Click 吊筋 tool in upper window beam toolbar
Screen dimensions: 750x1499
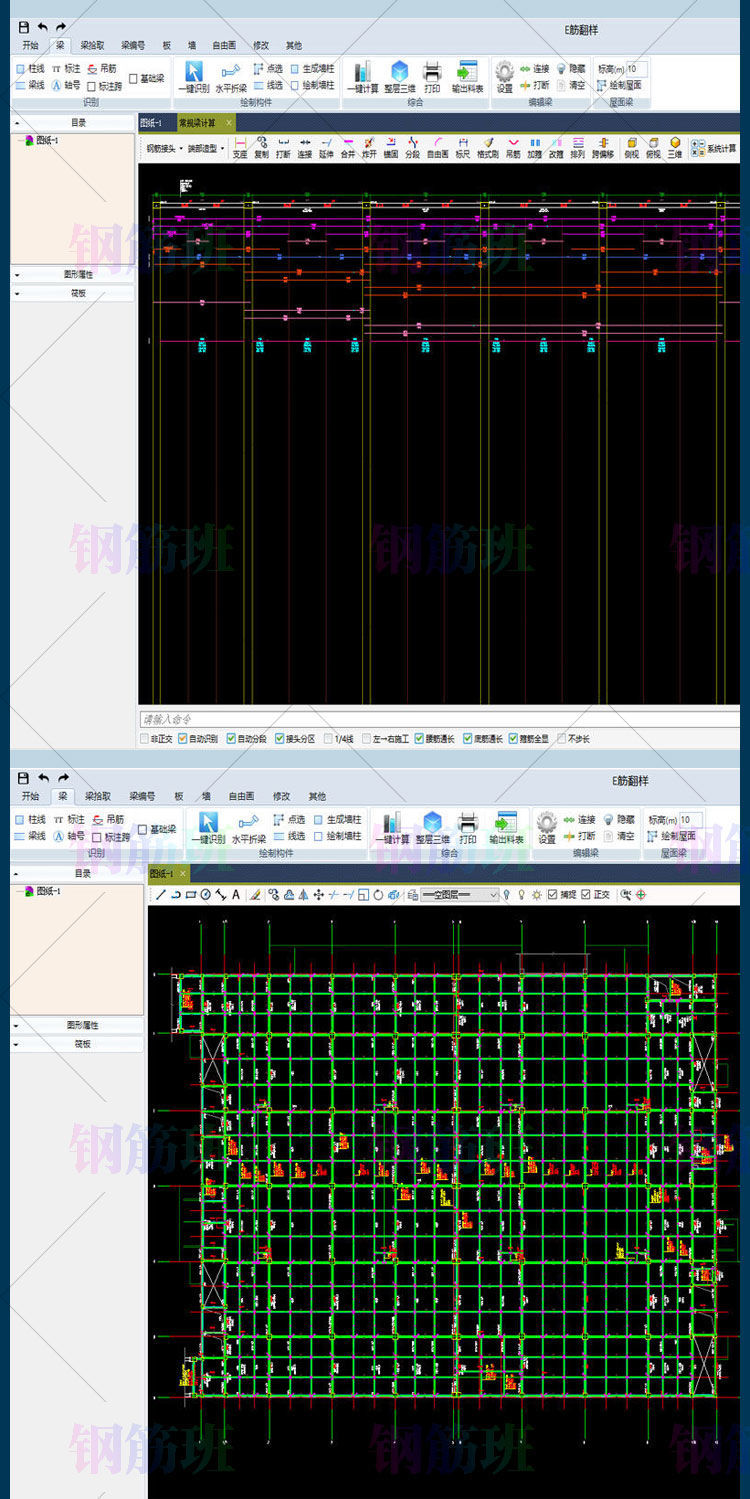(x=513, y=149)
